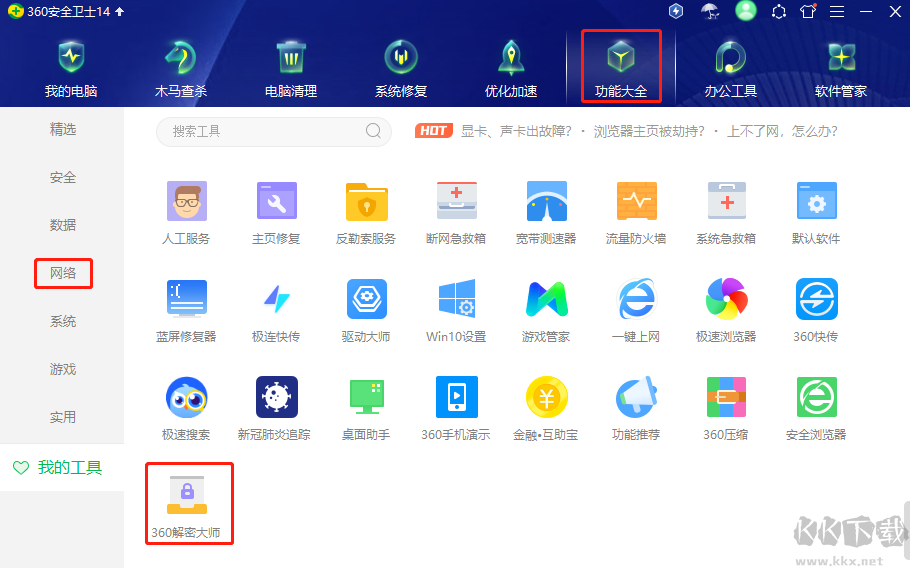Focus the 搜索工具 search field
910x568 pixels.
(274, 131)
